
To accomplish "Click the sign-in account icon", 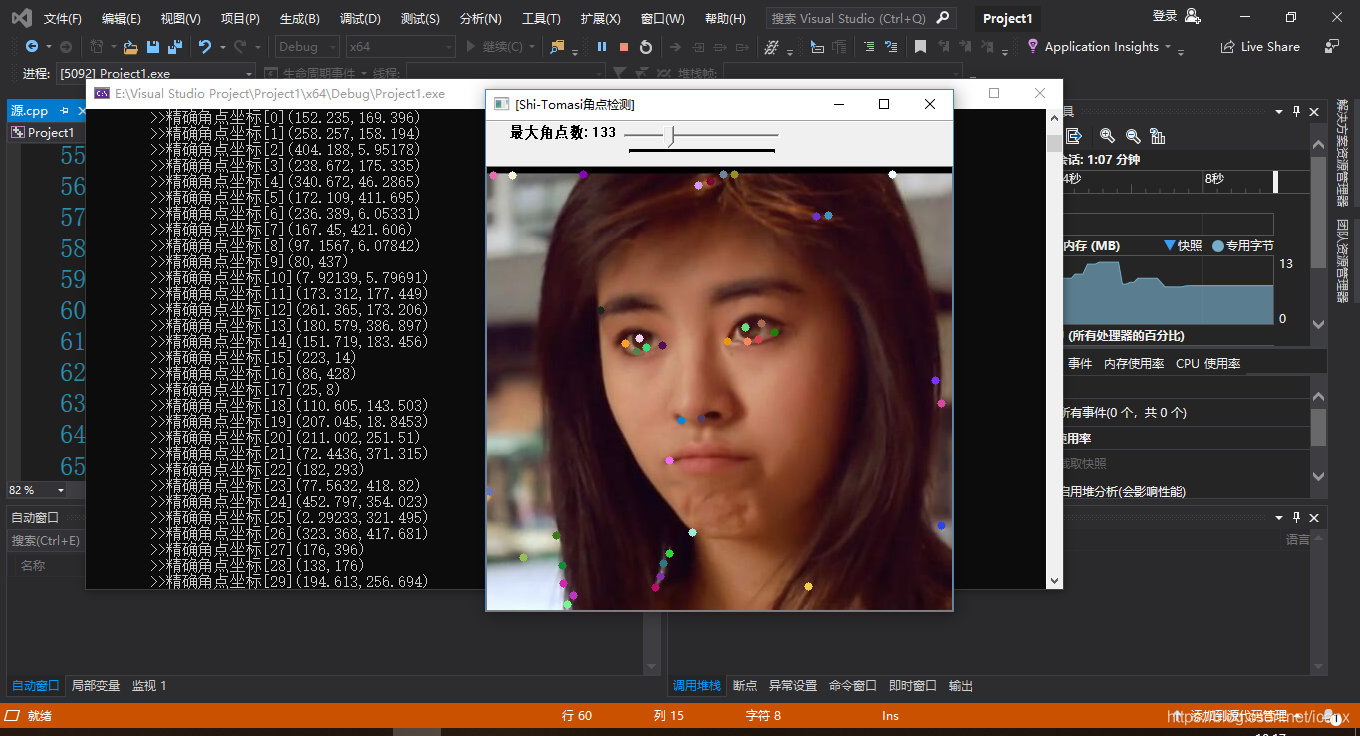I will click(x=1192, y=16).
